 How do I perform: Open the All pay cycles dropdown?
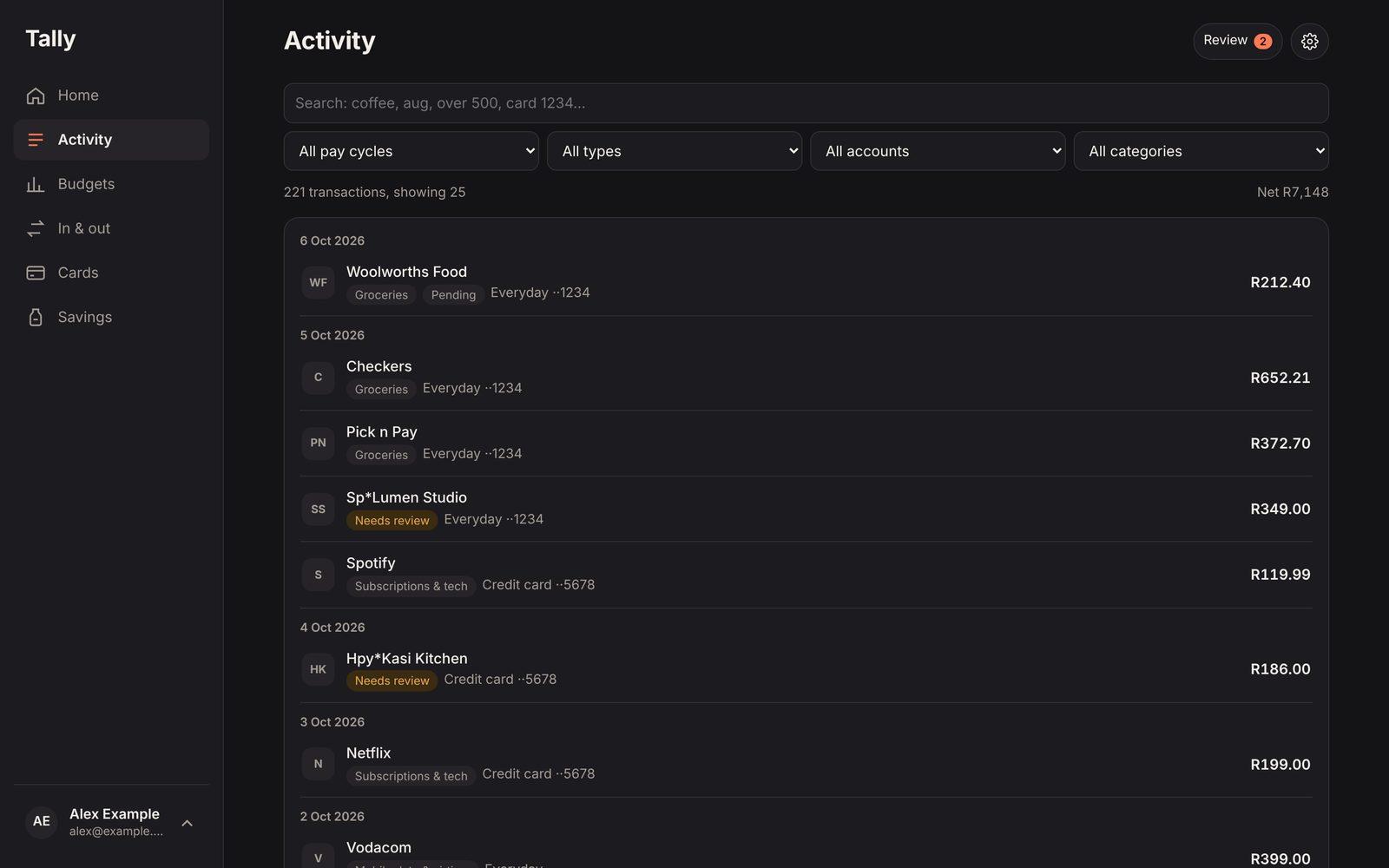pyautogui.click(x=411, y=151)
